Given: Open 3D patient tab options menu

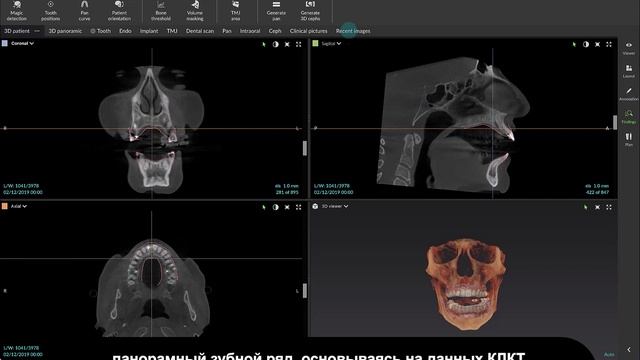Looking at the screenshot, I should (x=37, y=31).
